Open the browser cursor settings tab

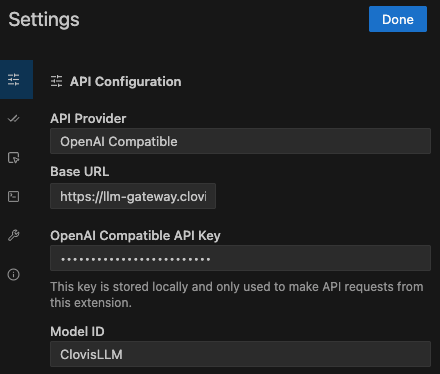(14, 157)
